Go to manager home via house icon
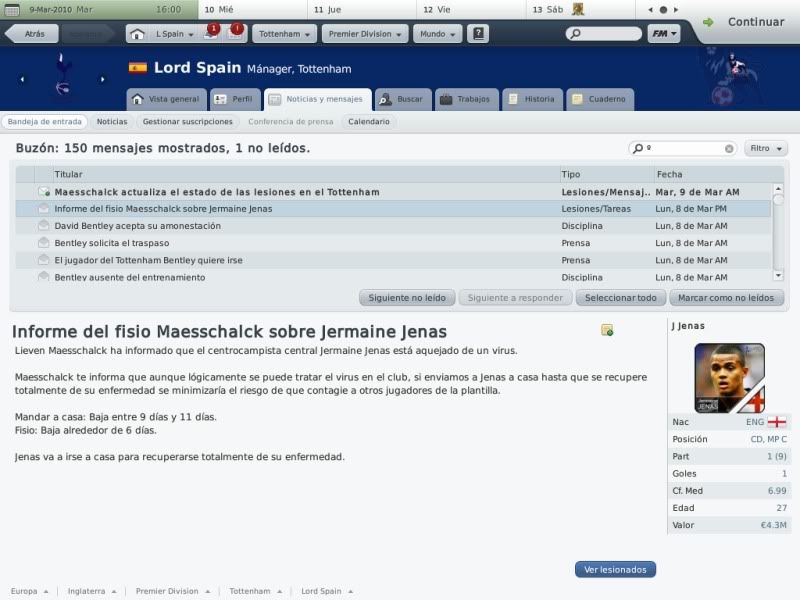 click(137, 34)
